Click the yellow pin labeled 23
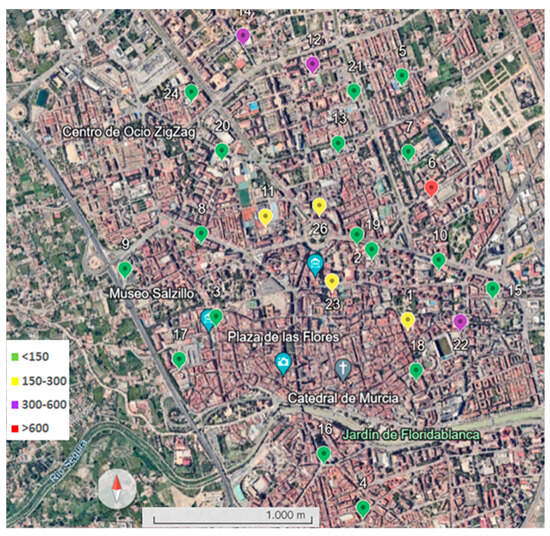 (332, 283)
